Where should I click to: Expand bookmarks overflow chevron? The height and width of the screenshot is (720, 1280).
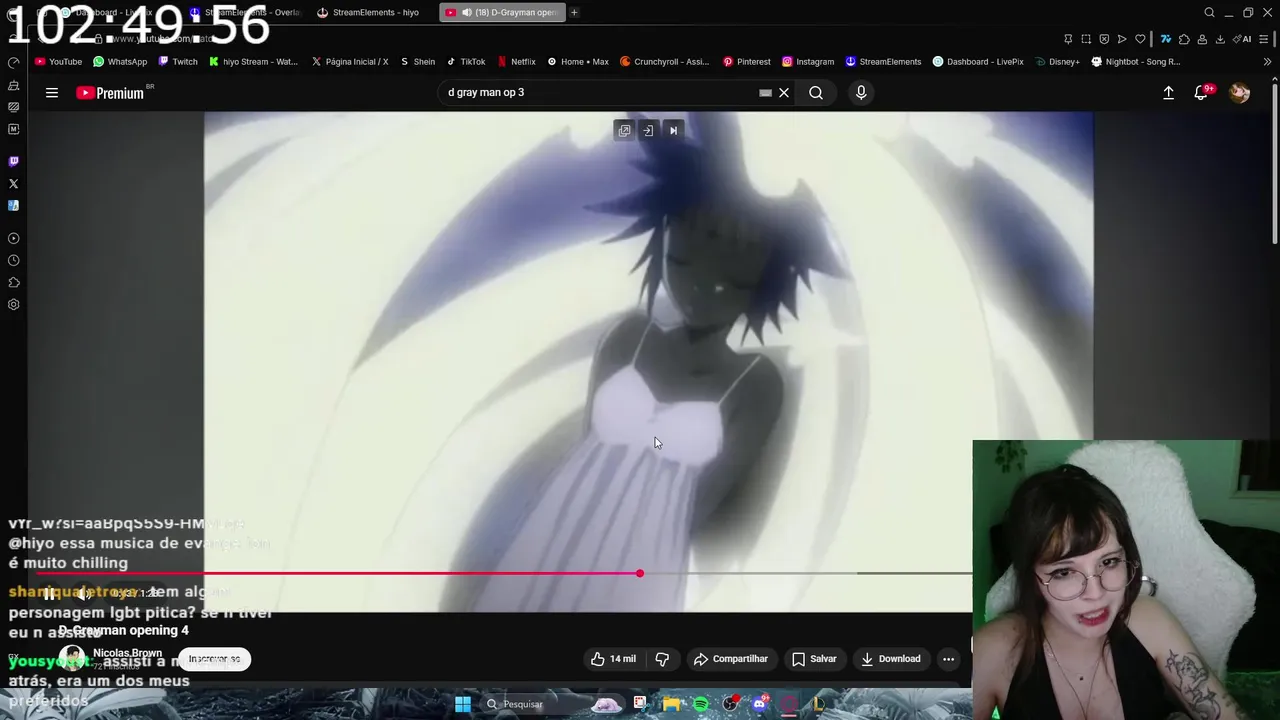1268,61
